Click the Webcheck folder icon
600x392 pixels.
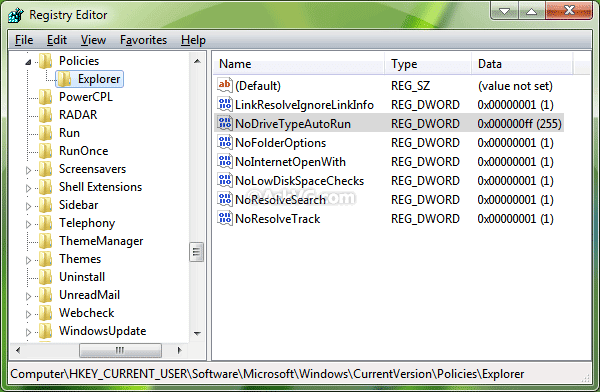tap(46, 313)
